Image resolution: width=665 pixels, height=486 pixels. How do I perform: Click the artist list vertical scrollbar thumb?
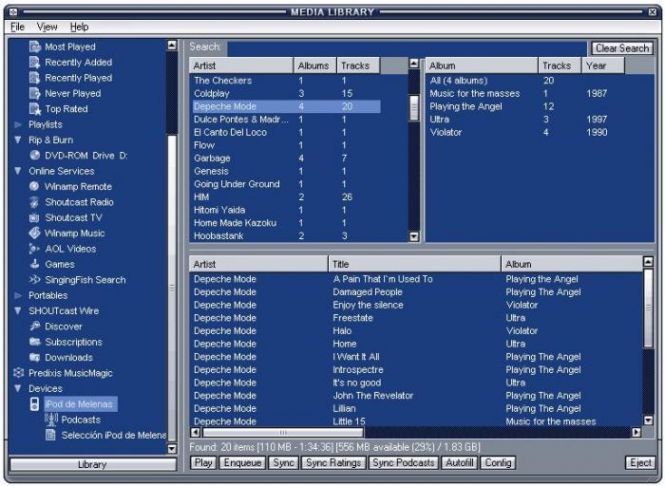[x=414, y=109]
